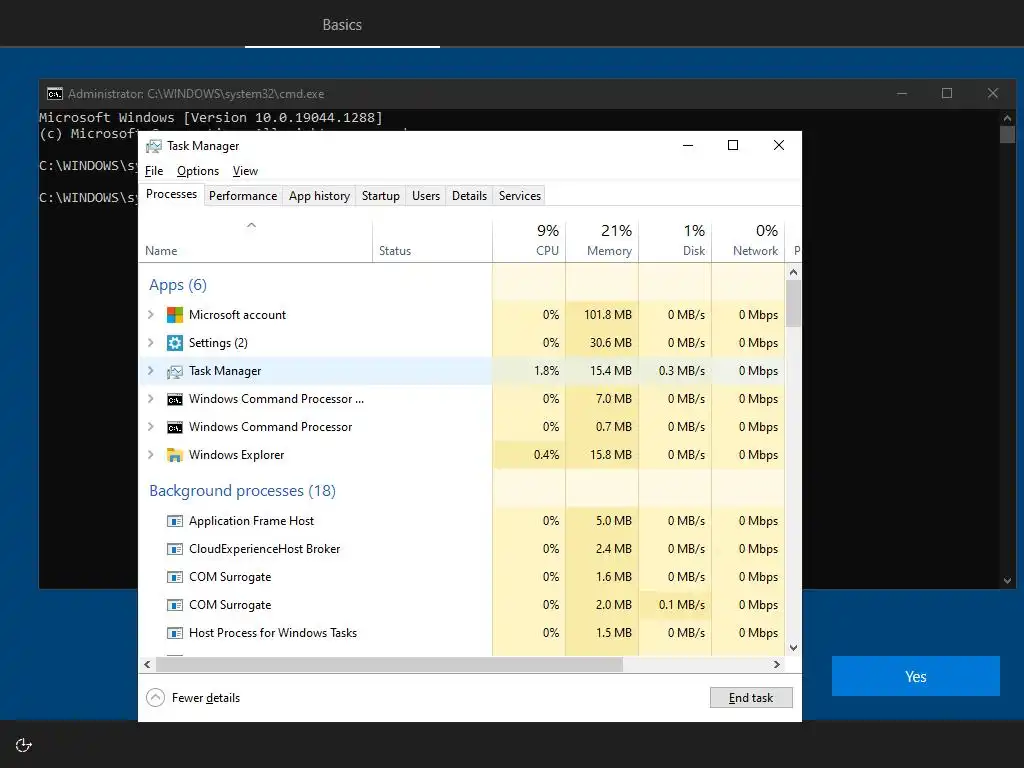Click the Task Manager row icon

pyautogui.click(x=174, y=372)
